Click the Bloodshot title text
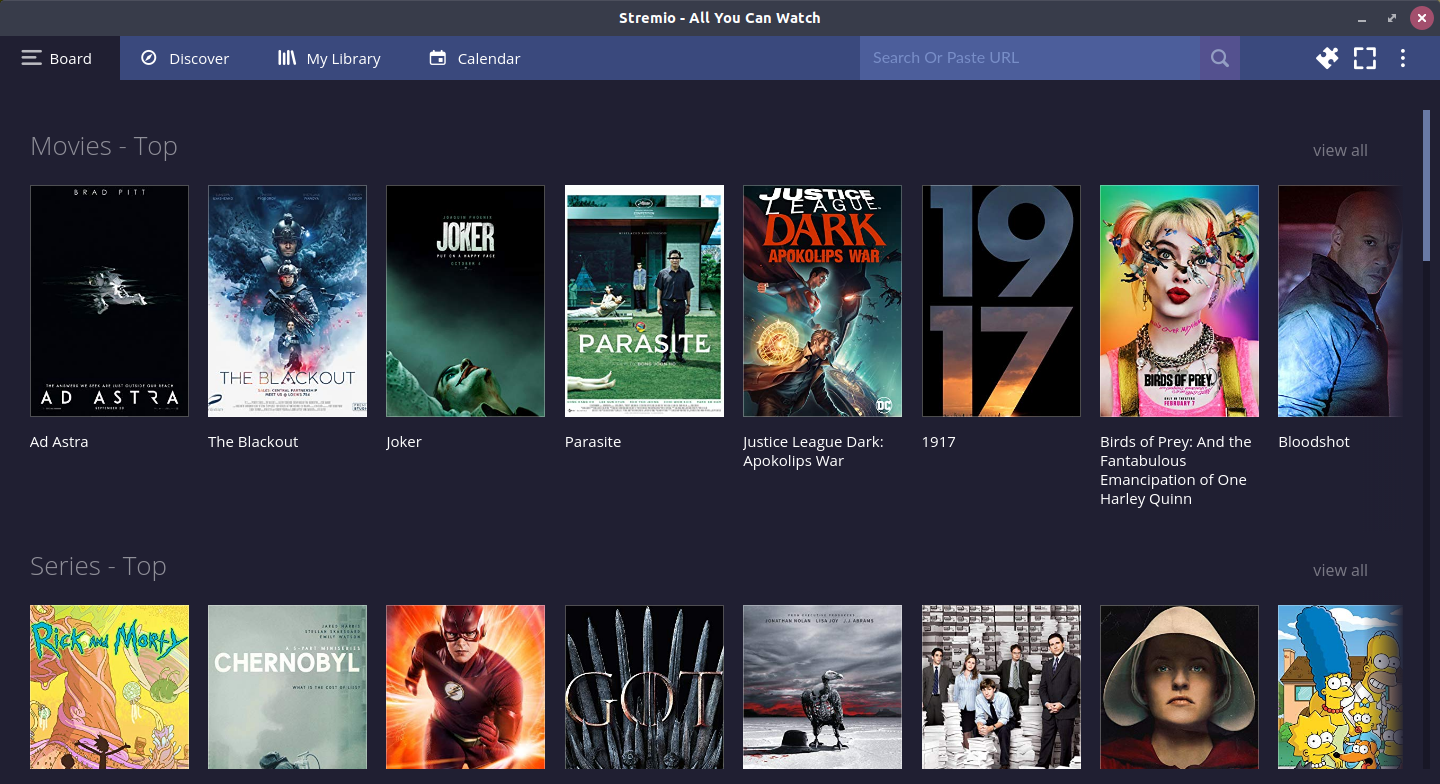Image resolution: width=1440 pixels, height=784 pixels. [1314, 441]
